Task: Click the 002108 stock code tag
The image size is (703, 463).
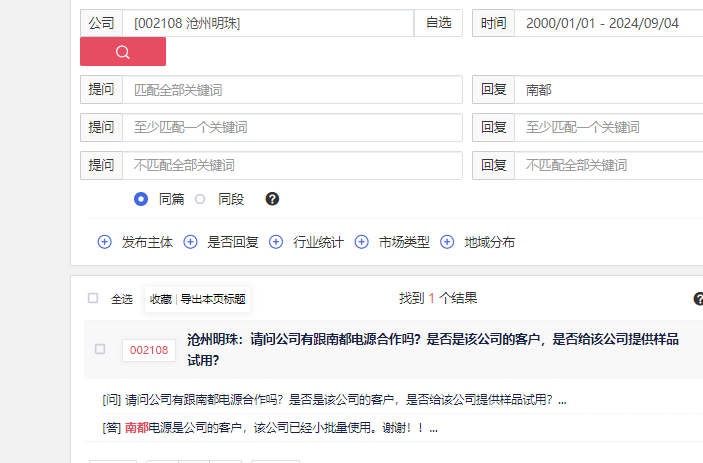Action: point(149,350)
